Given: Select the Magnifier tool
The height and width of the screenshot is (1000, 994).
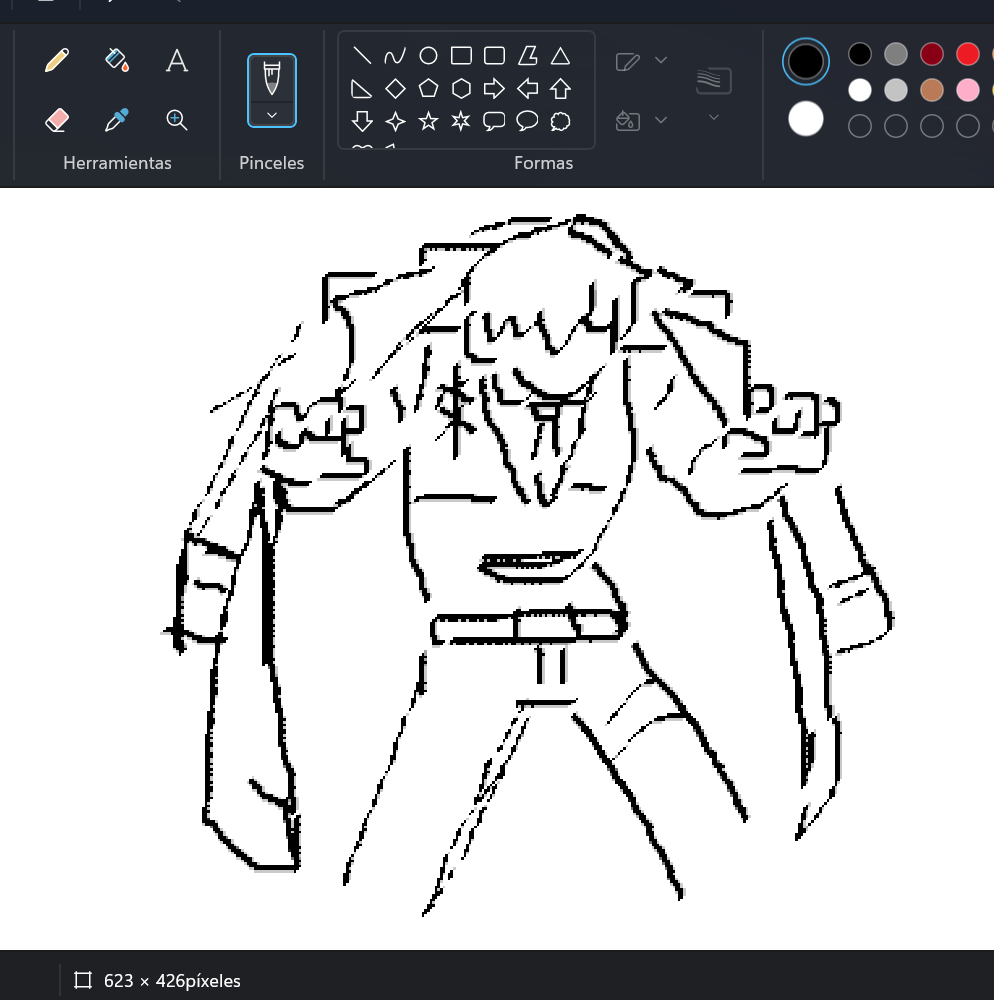Looking at the screenshot, I should tap(177, 120).
